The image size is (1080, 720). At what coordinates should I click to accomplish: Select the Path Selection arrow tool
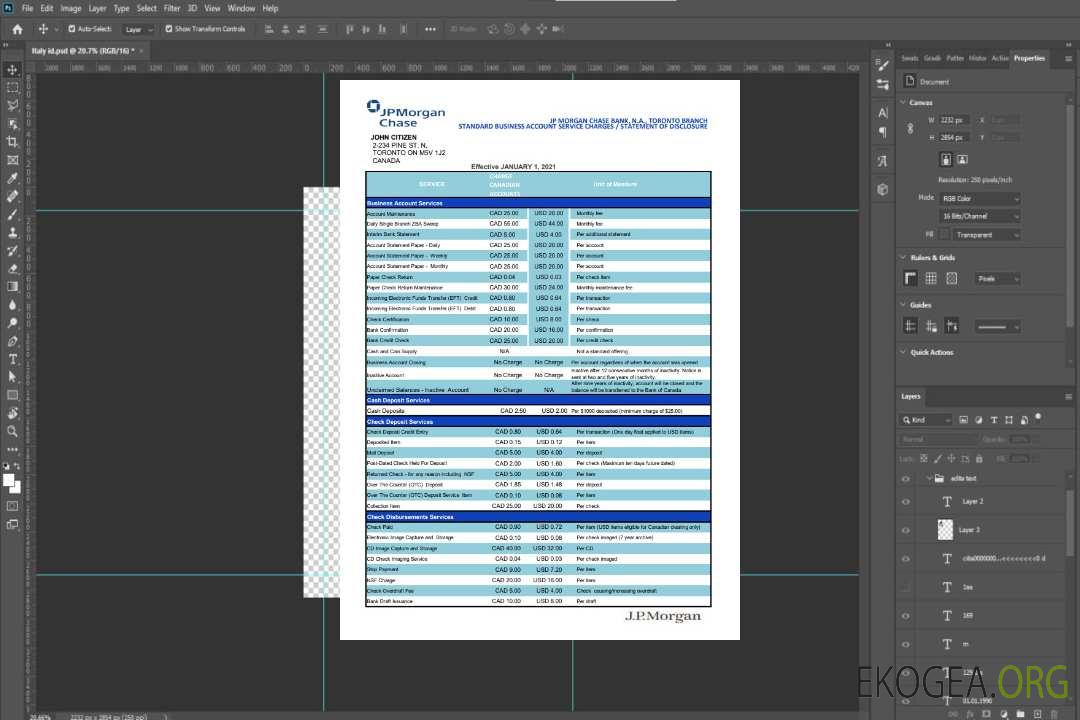tap(12, 377)
